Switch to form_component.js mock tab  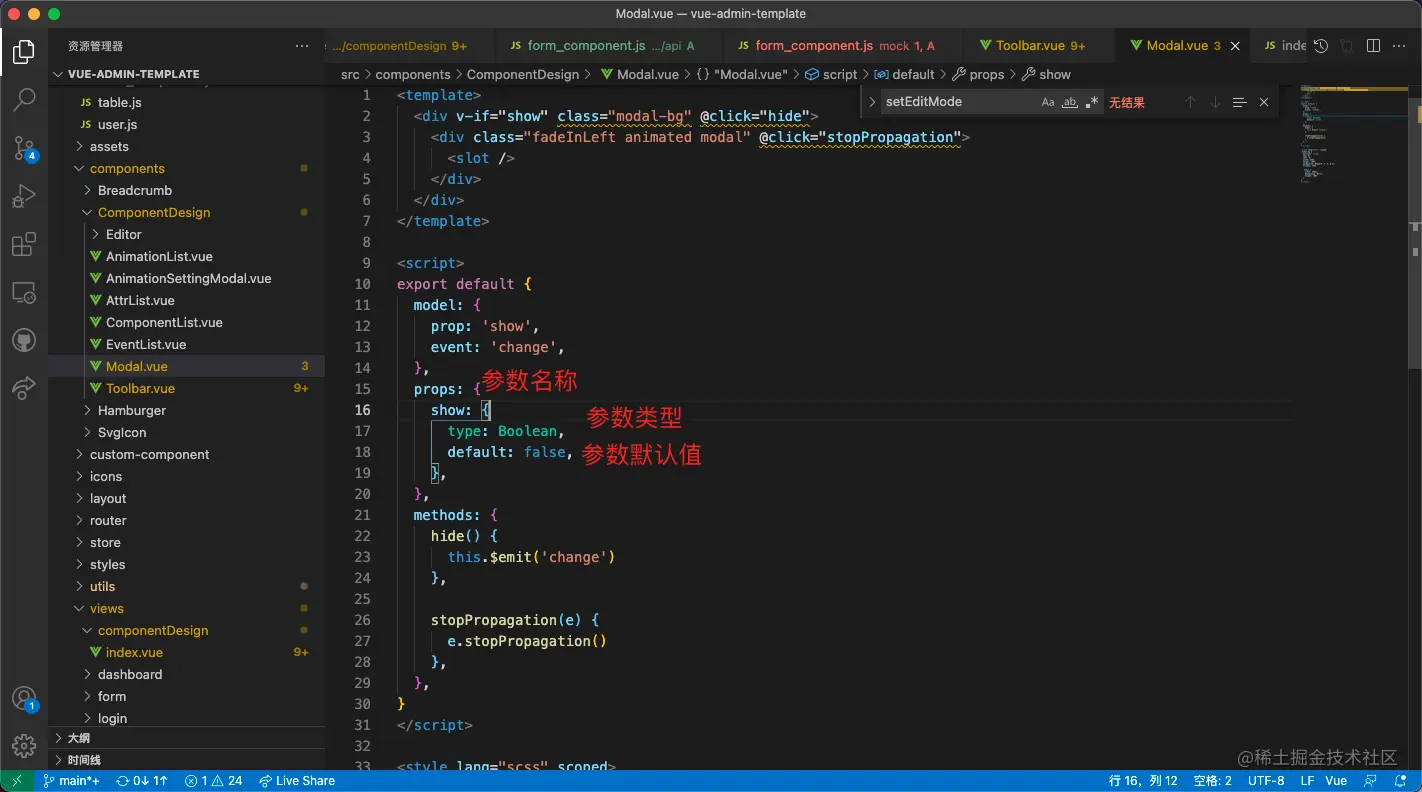tap(842, 46)
